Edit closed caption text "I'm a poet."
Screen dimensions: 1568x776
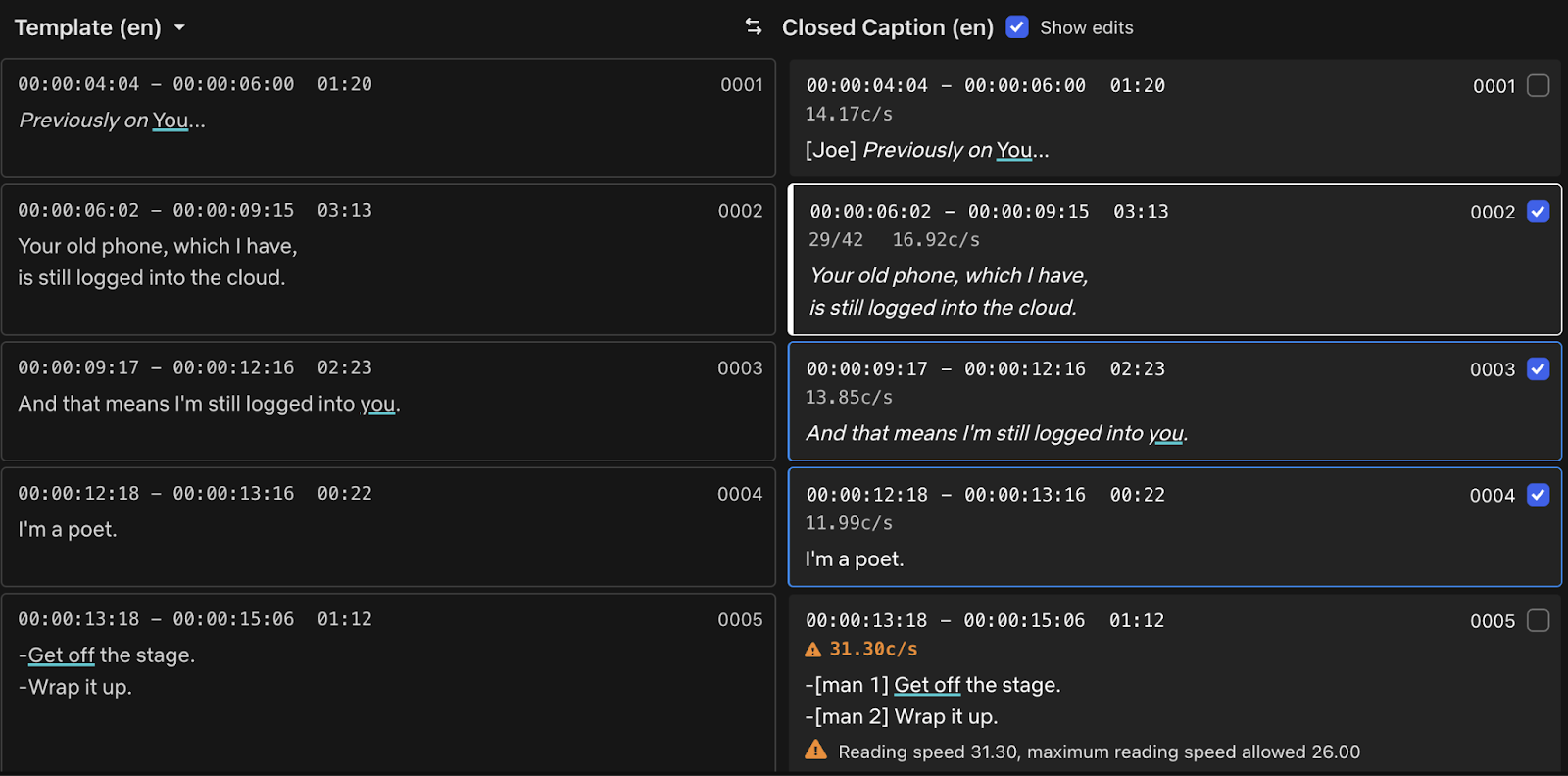854,559
